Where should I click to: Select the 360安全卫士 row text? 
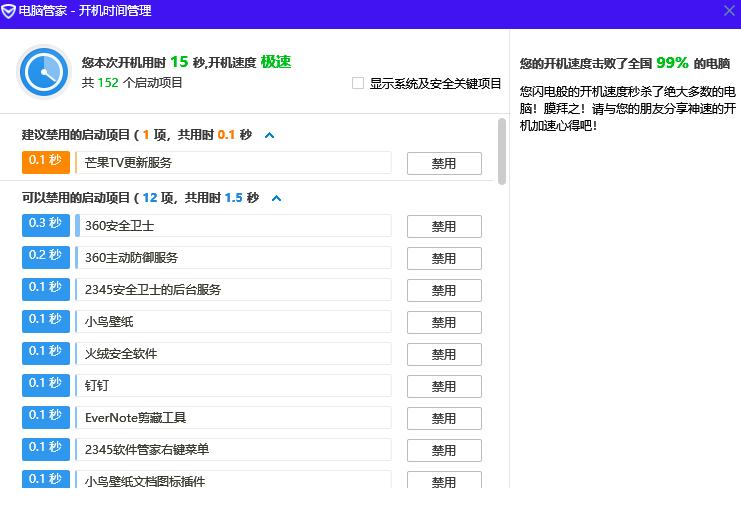tap(120, 225)
